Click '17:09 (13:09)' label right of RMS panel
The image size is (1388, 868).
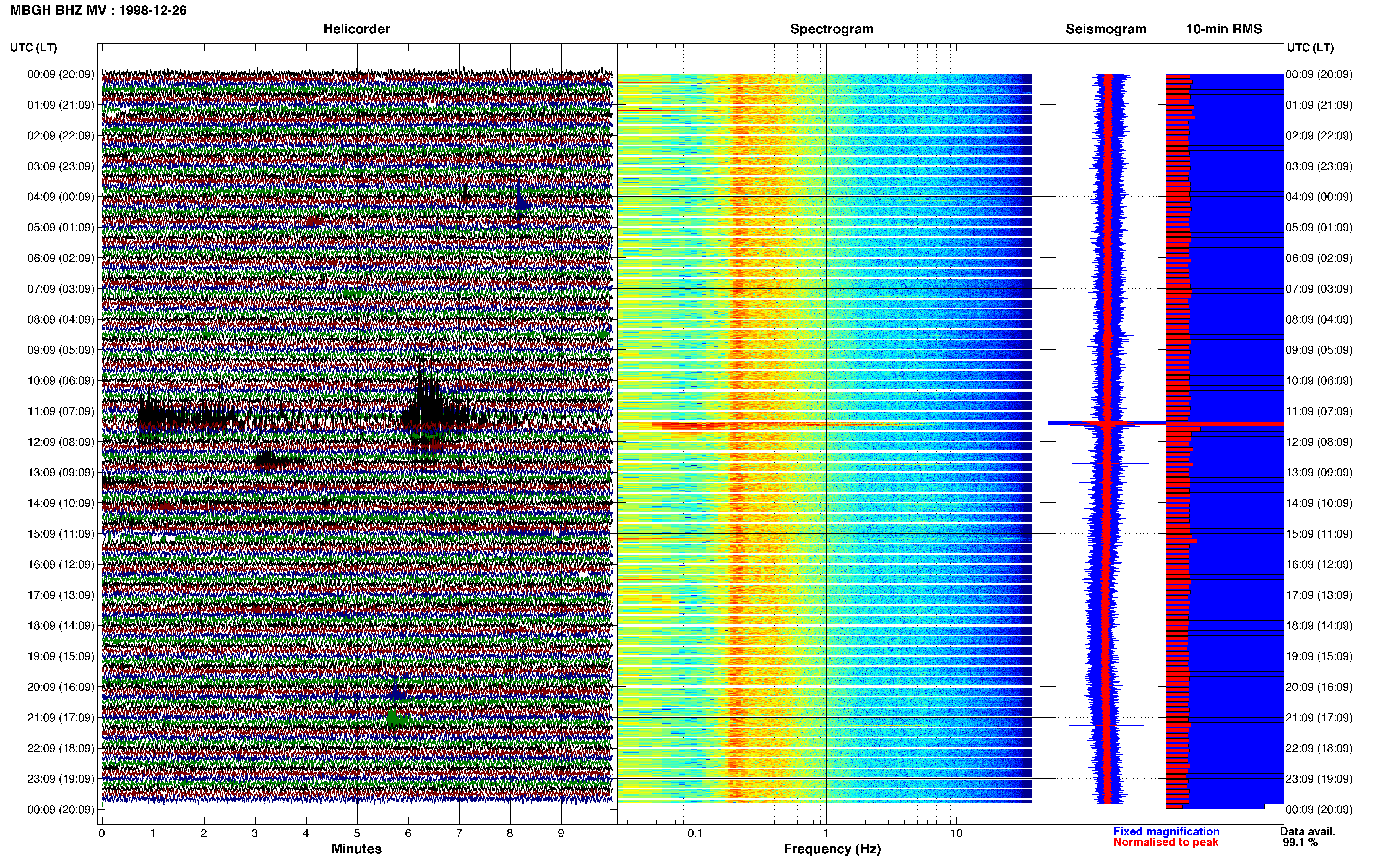[1319, 595]
